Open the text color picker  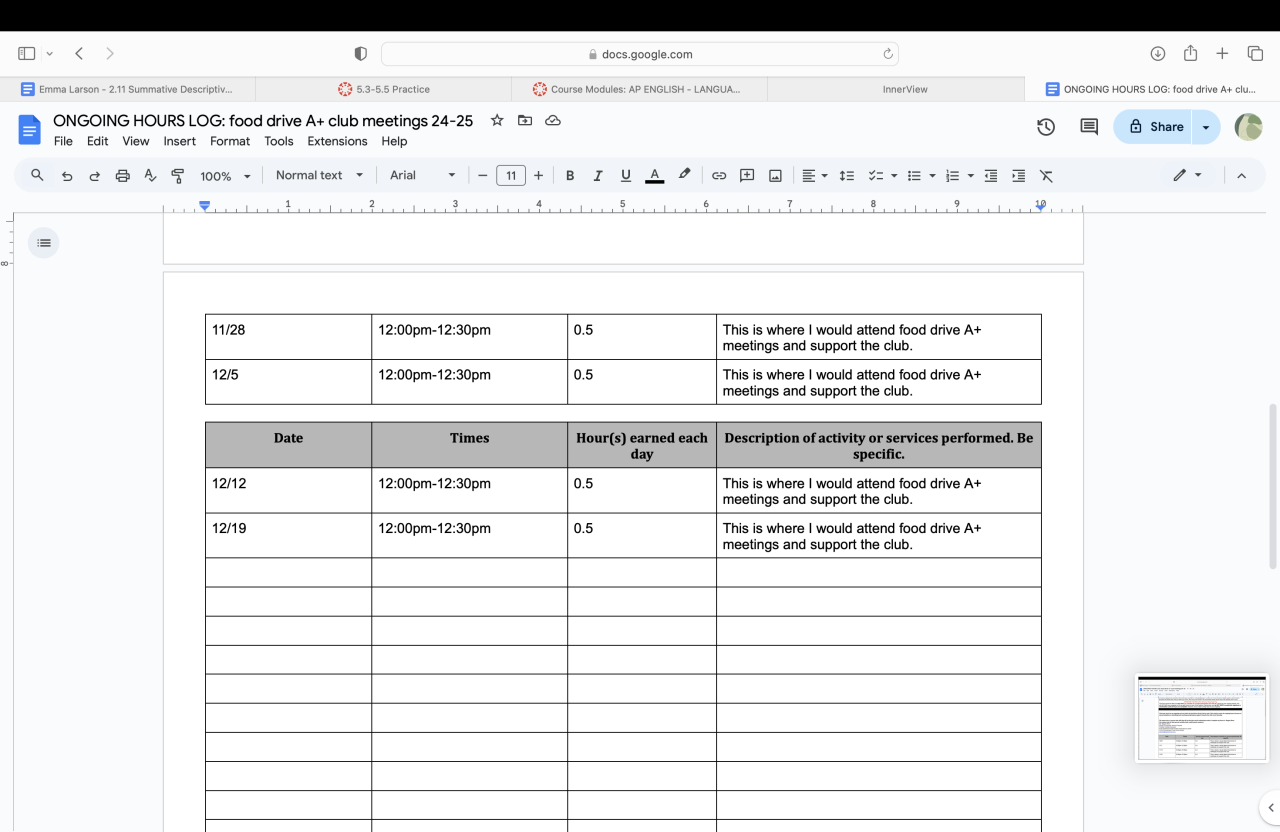655,176
